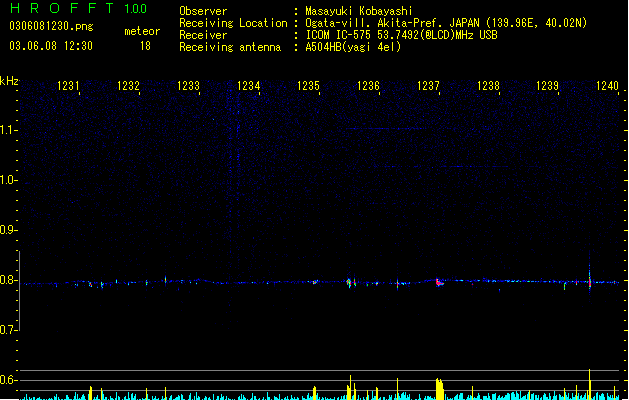Click the 1240 time axis marker

(x=607, y=86)
